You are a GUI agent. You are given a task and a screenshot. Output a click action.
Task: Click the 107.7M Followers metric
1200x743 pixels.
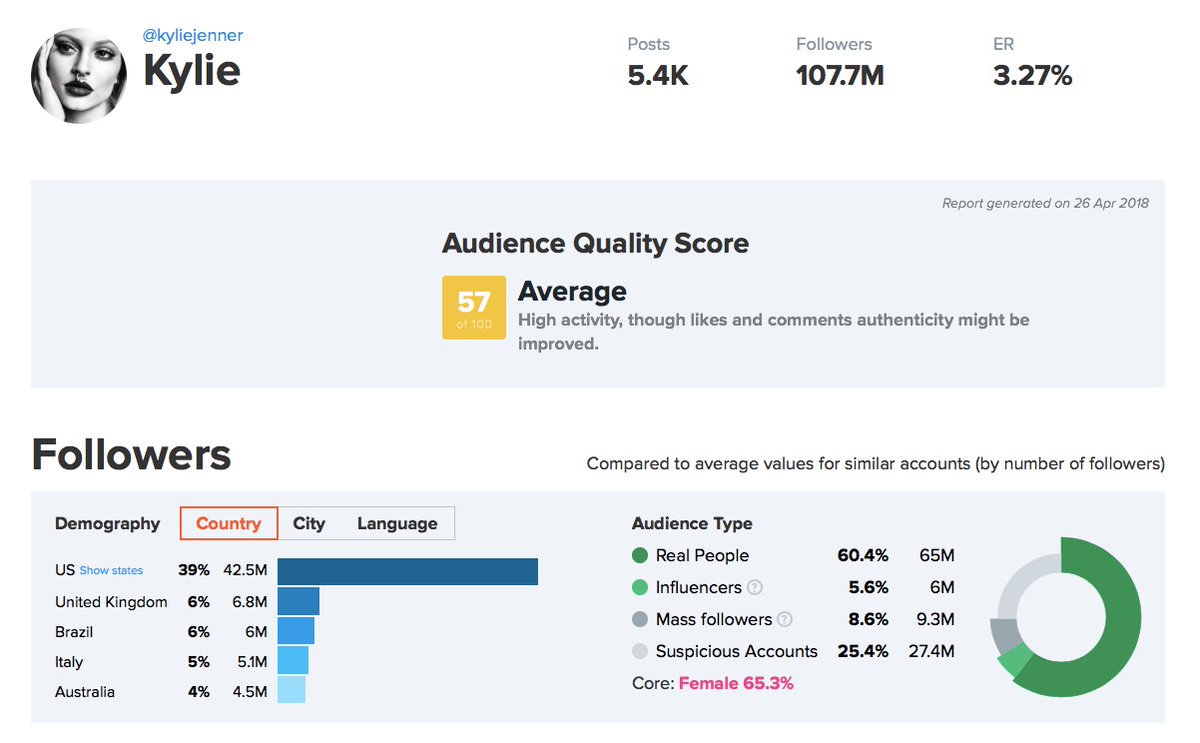click(x=839, y=74)
